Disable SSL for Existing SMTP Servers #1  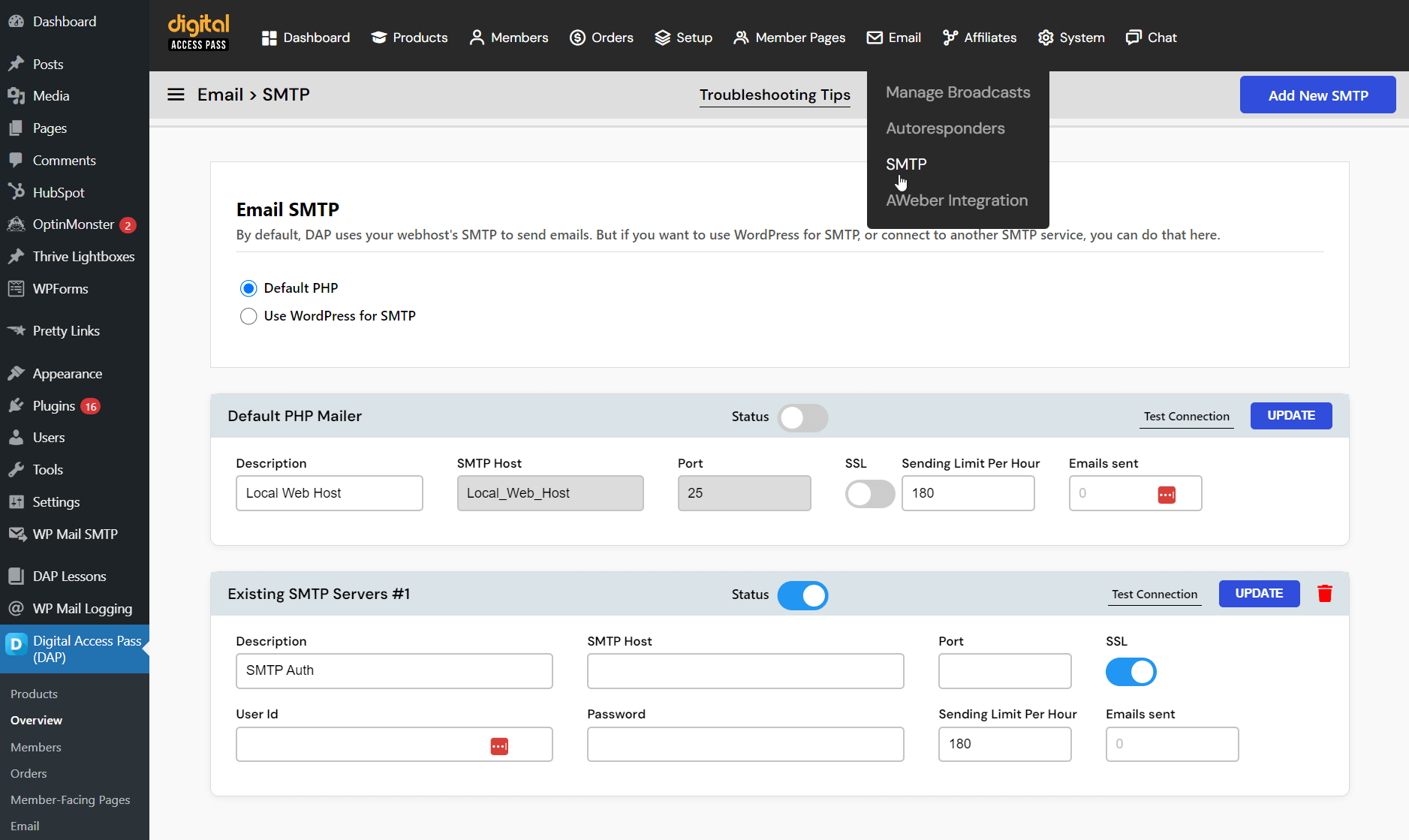pos(1131,672)
